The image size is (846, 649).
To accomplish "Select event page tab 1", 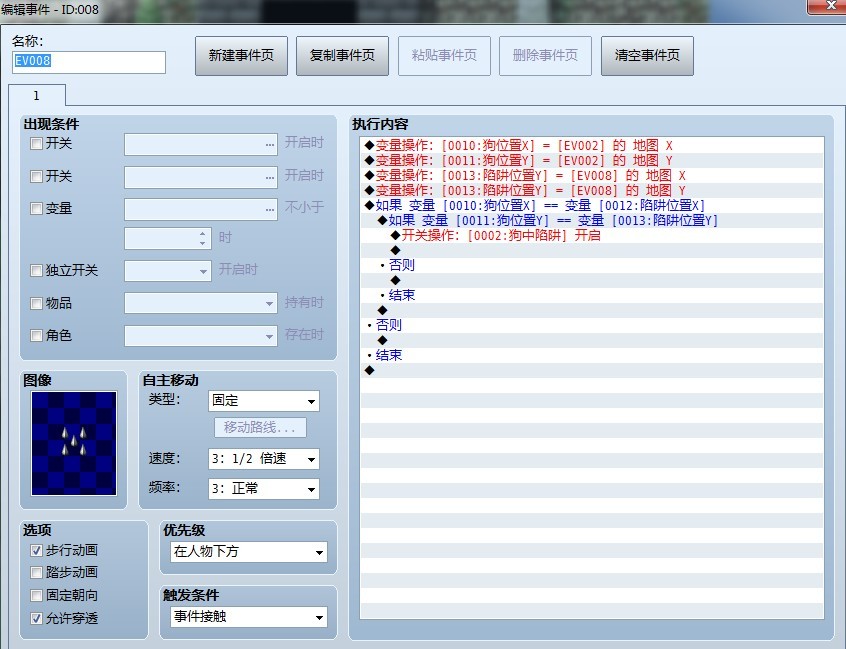I will pos(37,95).
